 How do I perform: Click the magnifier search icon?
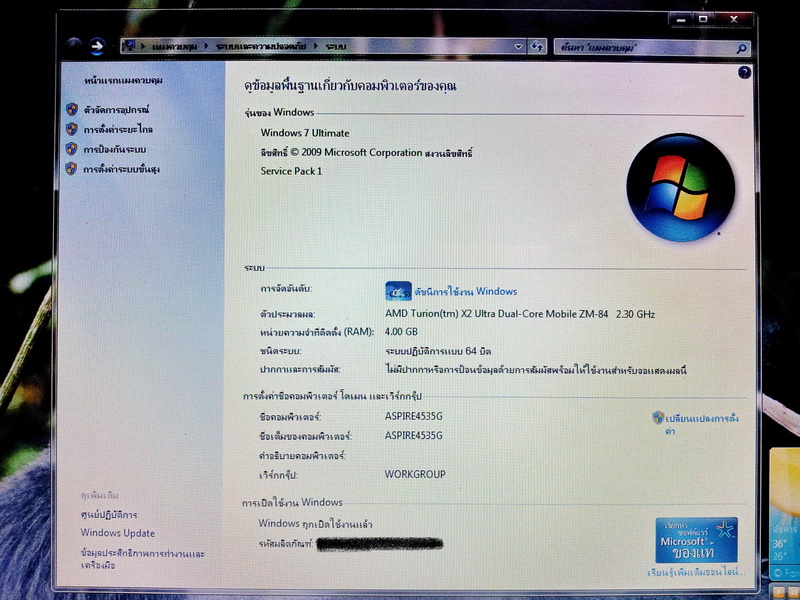click(742, 48)
